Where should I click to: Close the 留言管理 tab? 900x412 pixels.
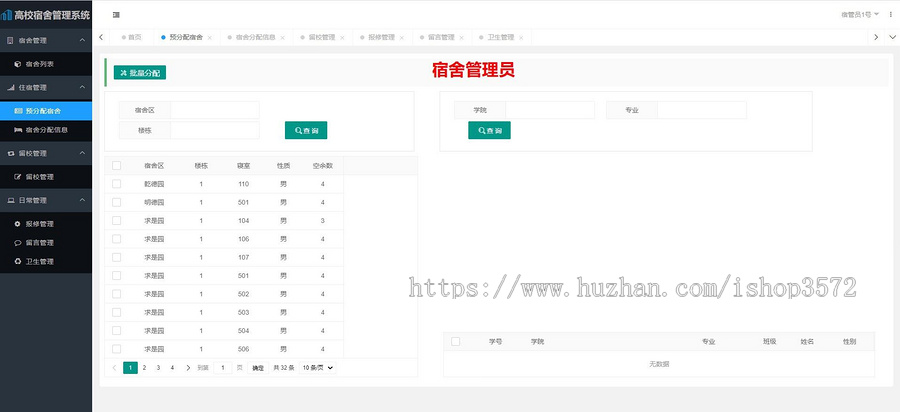click(x=461, y=38)
